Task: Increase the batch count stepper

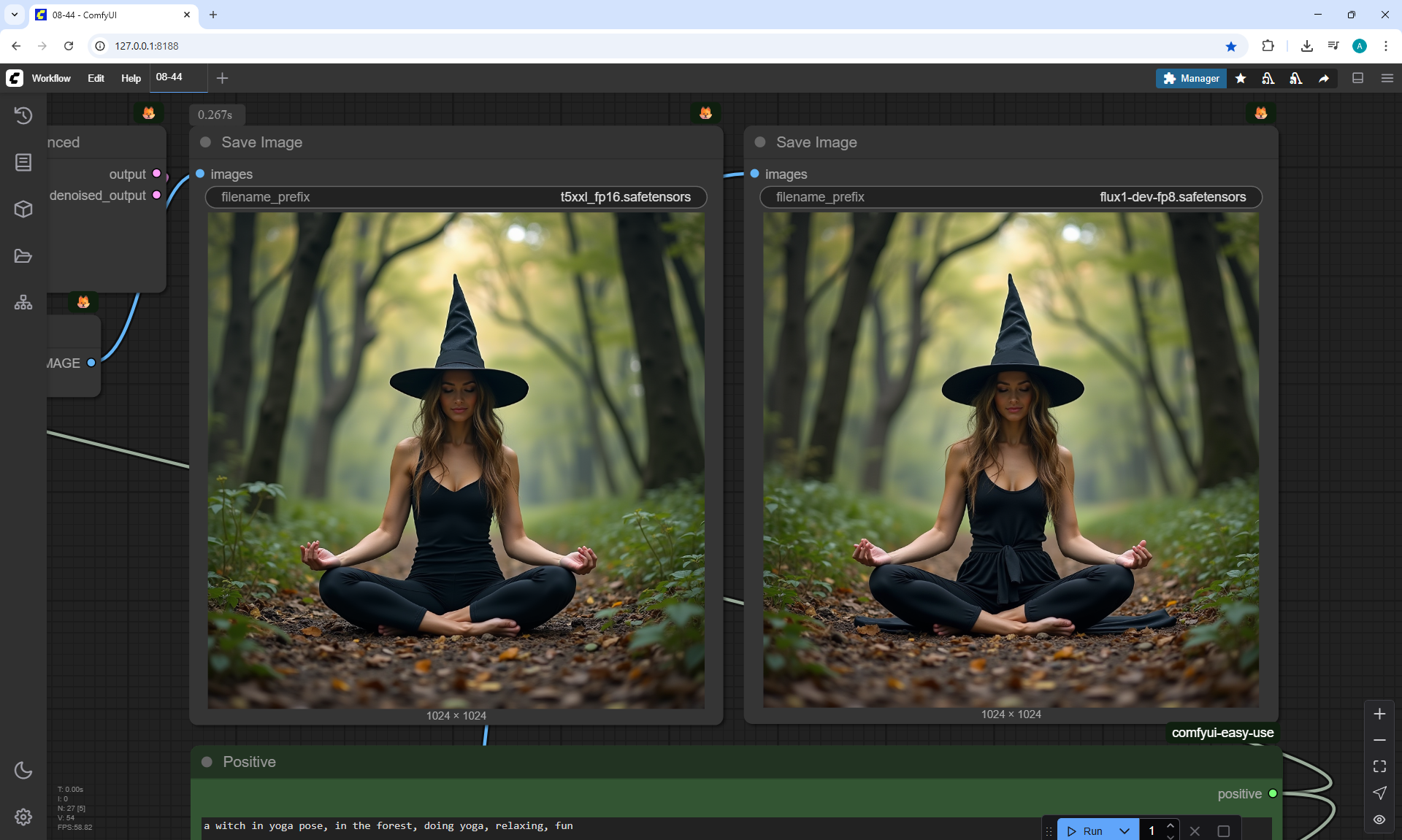Action: [x=1171, y=825]
